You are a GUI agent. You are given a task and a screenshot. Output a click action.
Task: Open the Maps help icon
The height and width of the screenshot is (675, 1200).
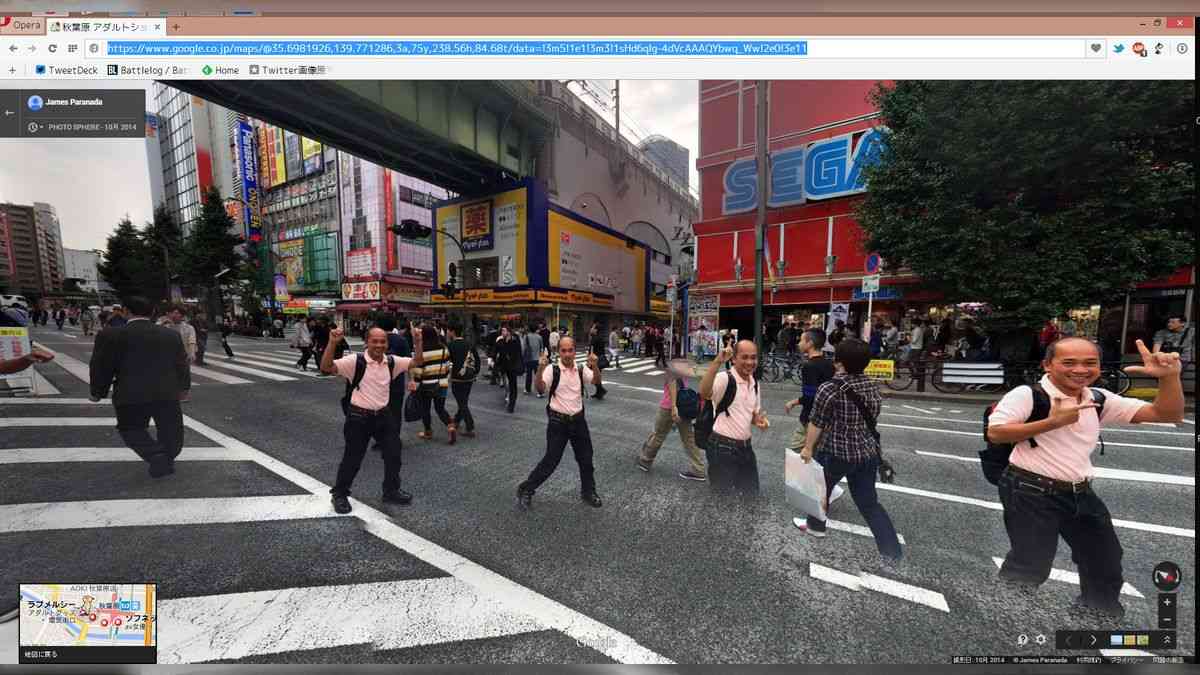pos(1023,640)
